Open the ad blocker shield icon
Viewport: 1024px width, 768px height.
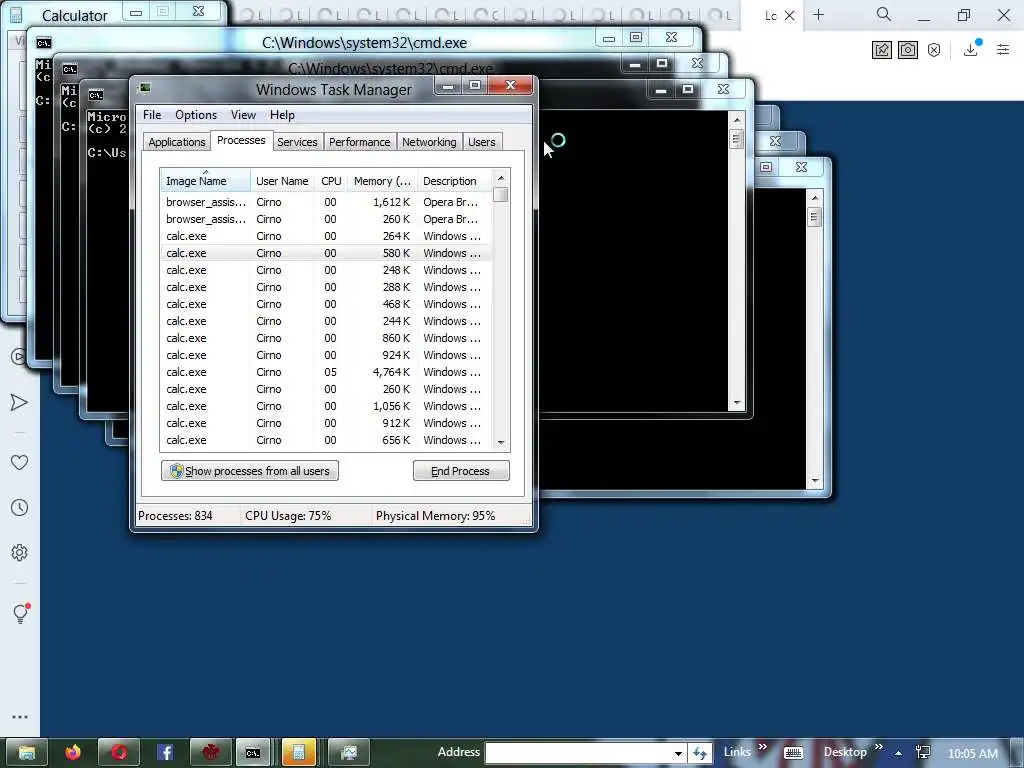pos(934,50)
